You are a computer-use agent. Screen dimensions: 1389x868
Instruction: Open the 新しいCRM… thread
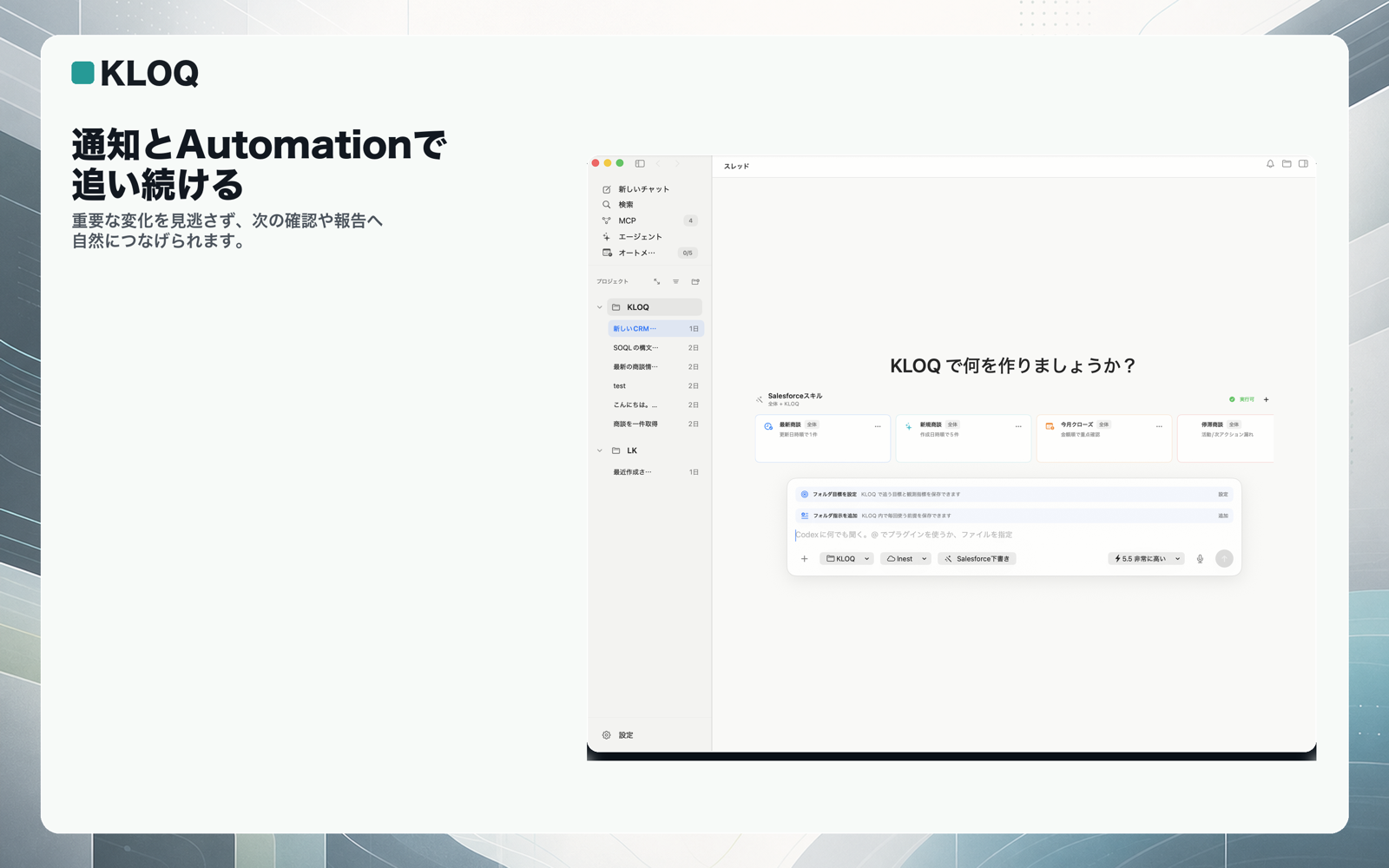point(656,329)
